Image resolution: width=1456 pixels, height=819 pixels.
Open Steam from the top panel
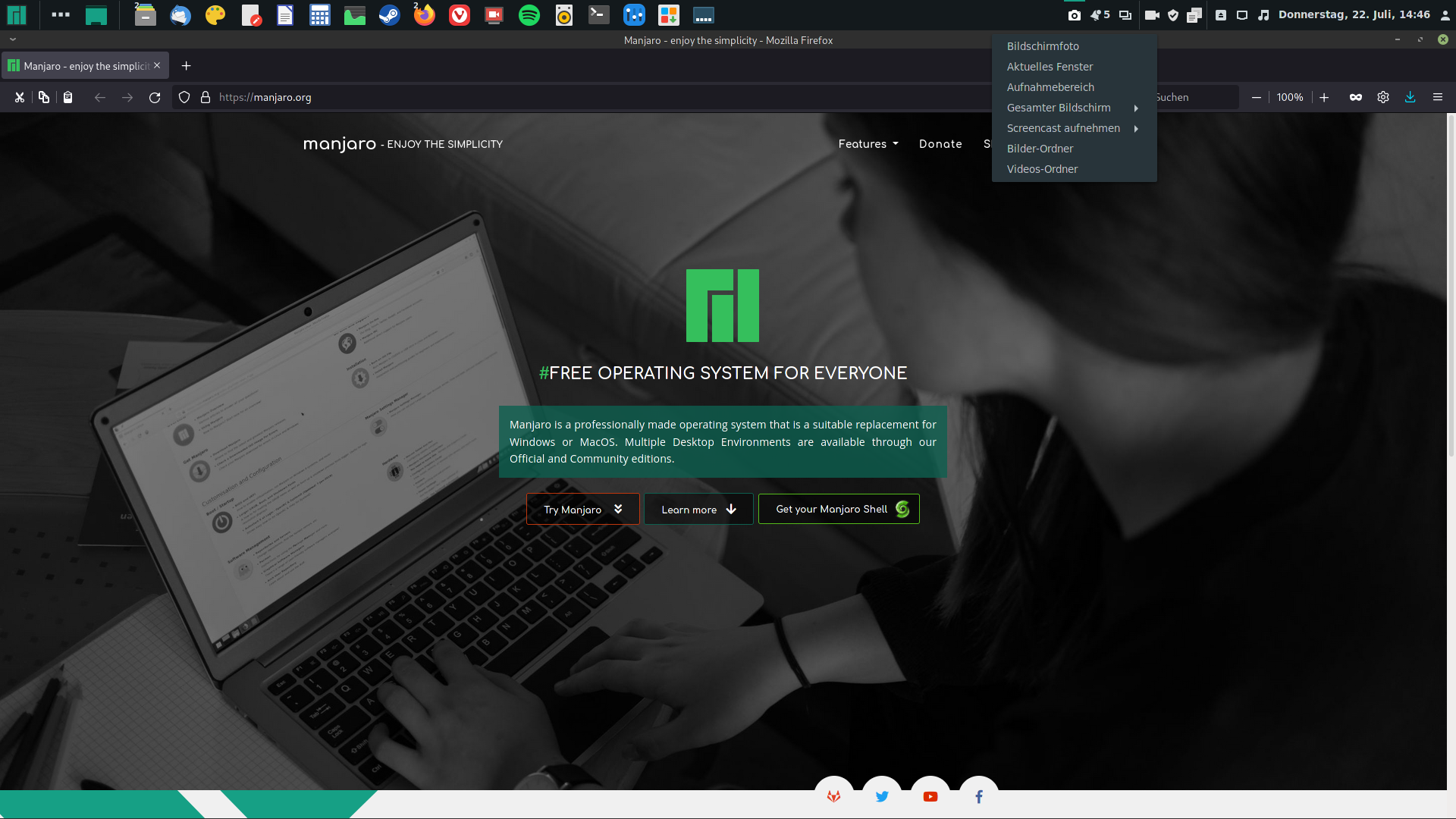click(x=389, y=15)
